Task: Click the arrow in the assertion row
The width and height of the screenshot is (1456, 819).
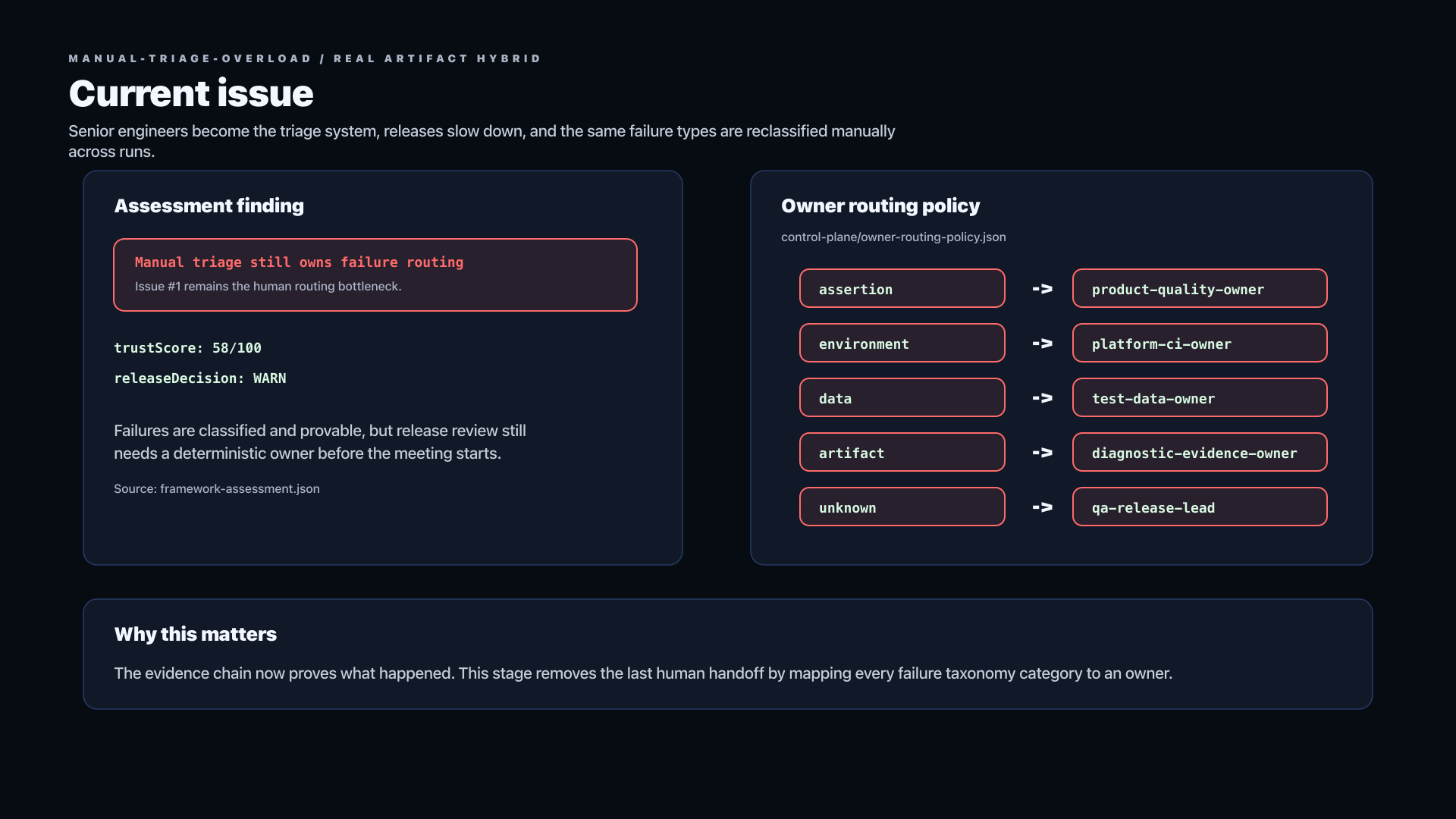Action: (1042, 289)
